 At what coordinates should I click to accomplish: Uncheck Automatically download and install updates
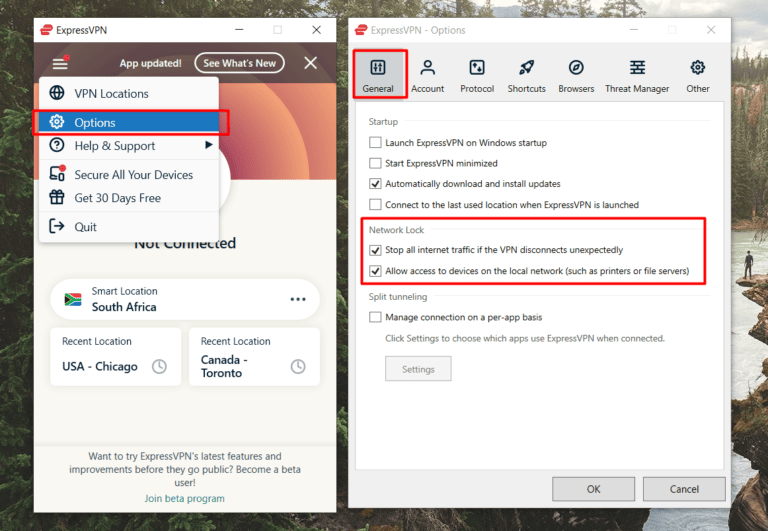tap(375, 184)
